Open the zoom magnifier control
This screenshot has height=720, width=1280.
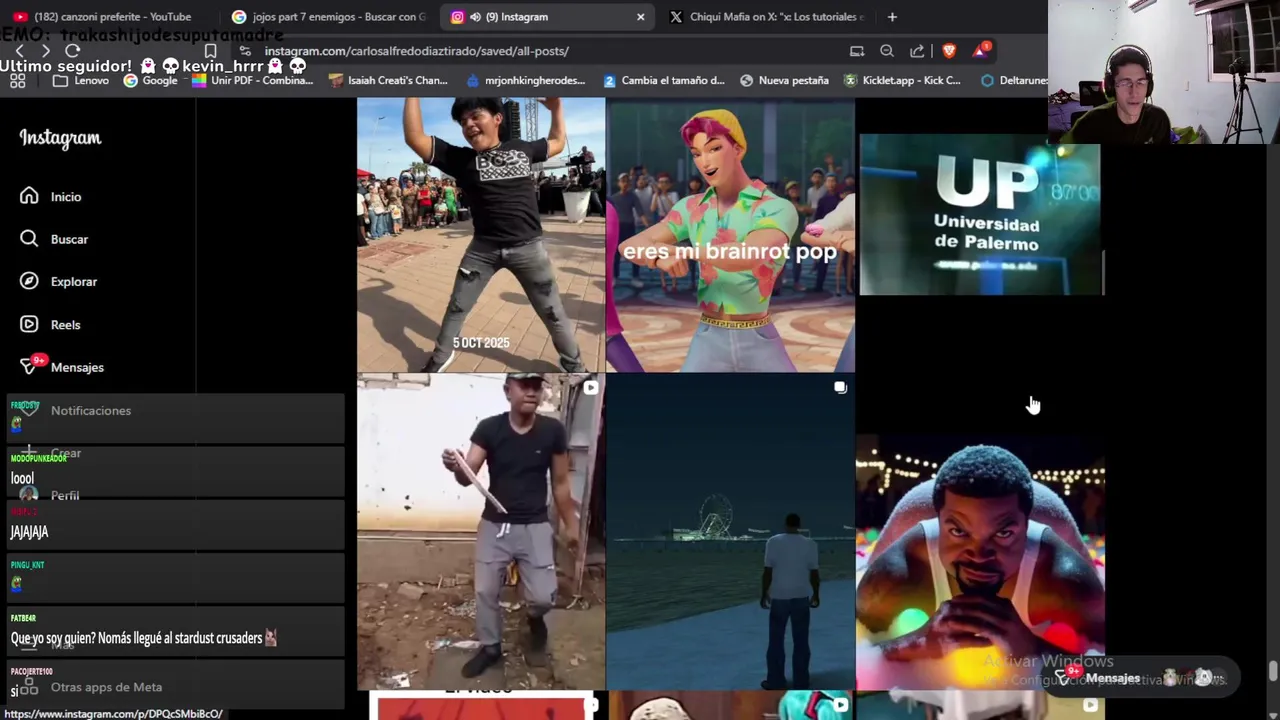[x=887, y=51]
